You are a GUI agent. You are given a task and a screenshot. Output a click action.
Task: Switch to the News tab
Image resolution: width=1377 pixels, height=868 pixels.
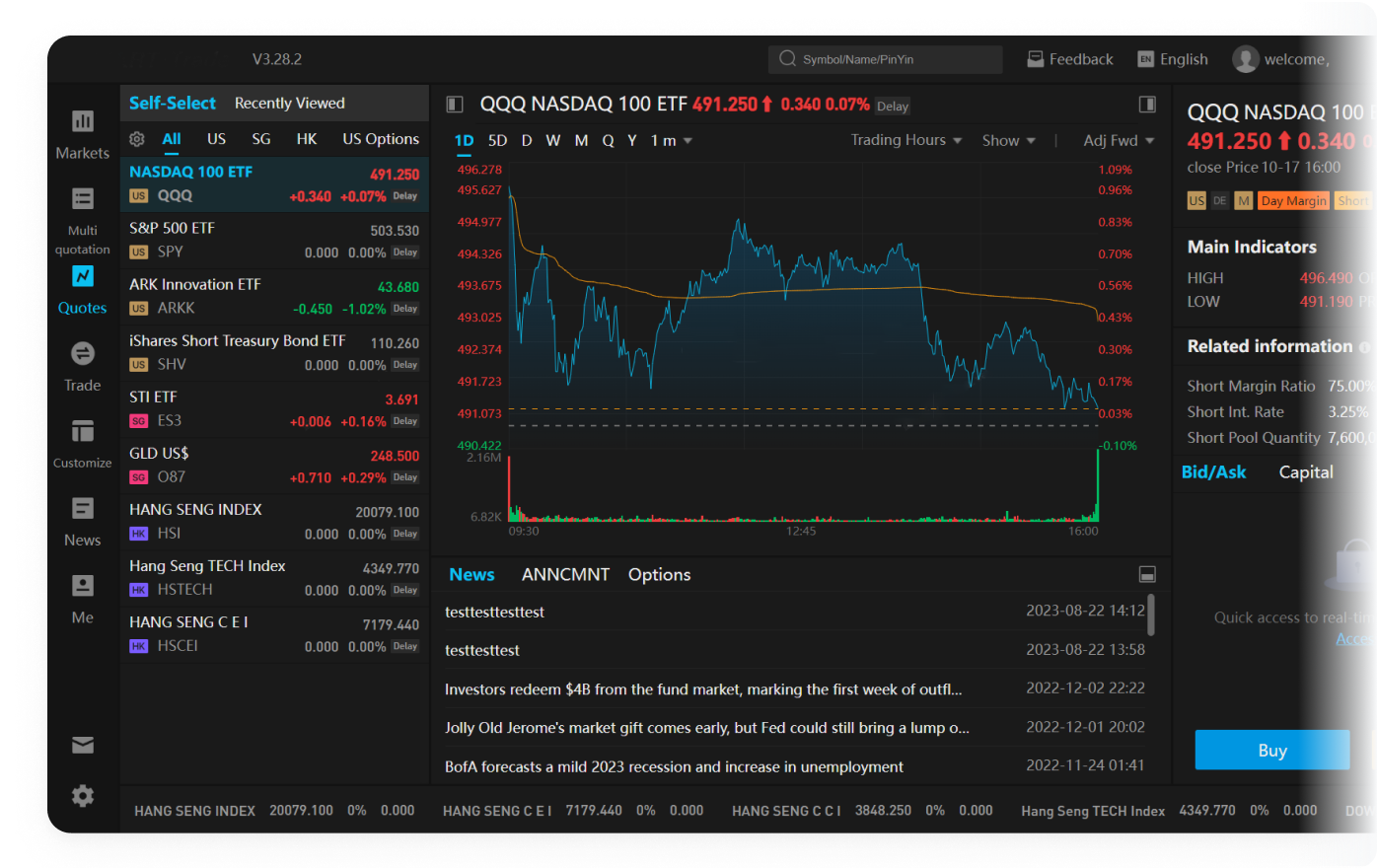(471, 574)
